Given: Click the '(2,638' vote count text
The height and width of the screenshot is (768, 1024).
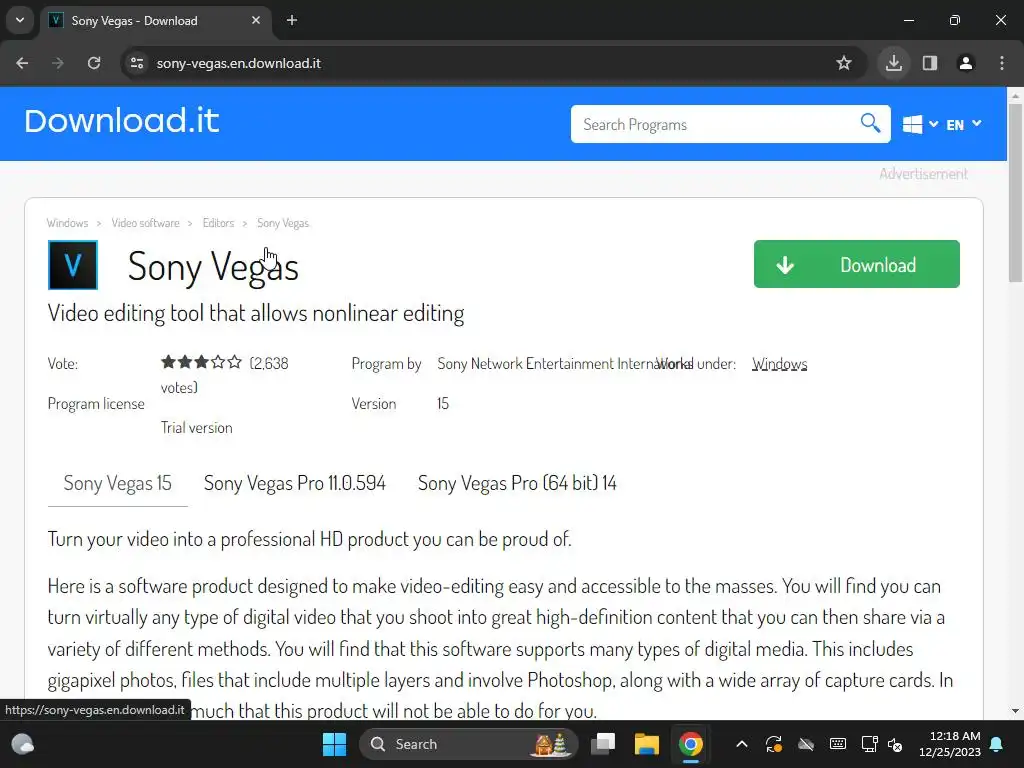Looking at the screenshot, I should [268, 363].
